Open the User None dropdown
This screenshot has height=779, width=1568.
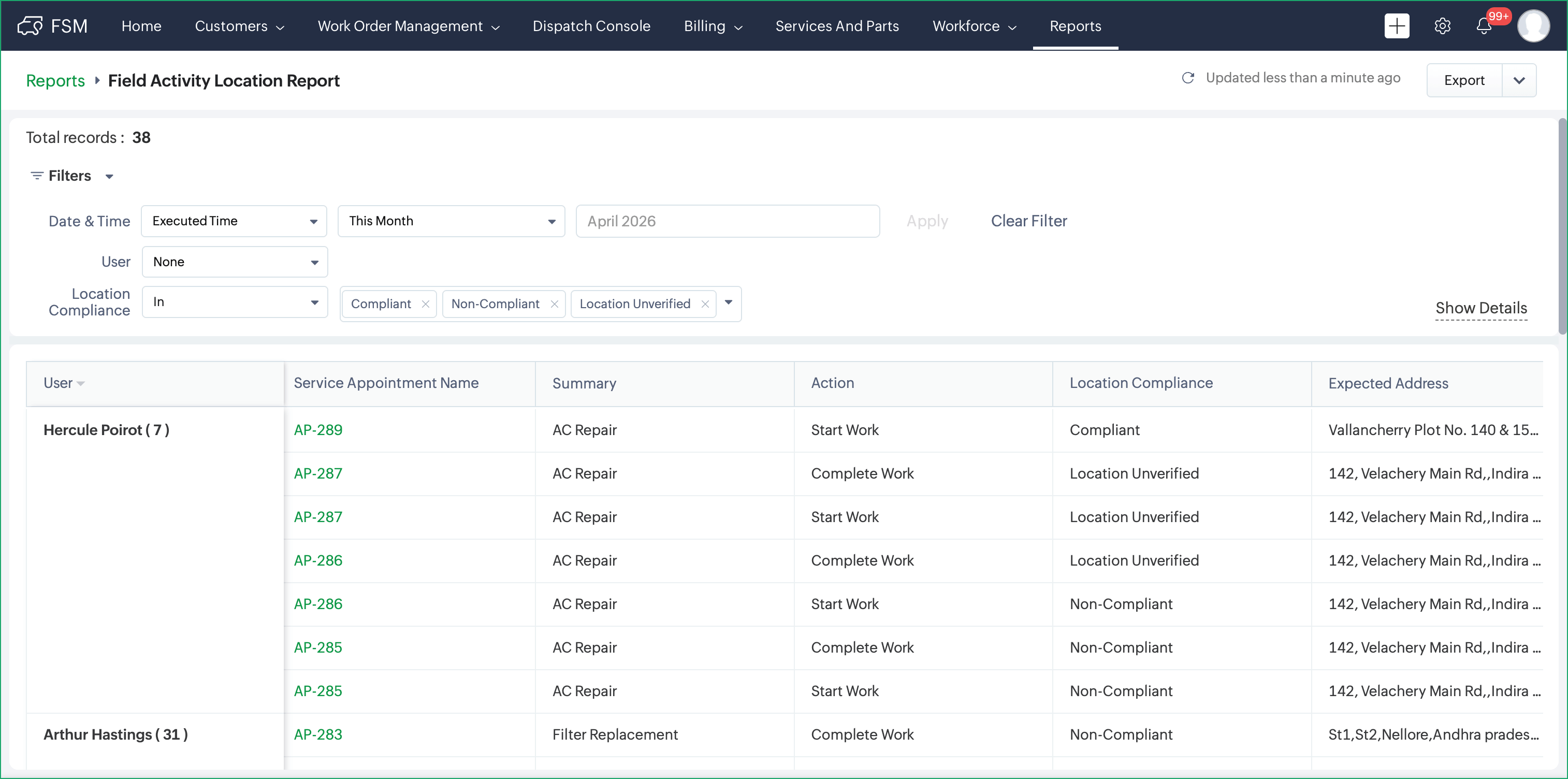pos(235,262)
